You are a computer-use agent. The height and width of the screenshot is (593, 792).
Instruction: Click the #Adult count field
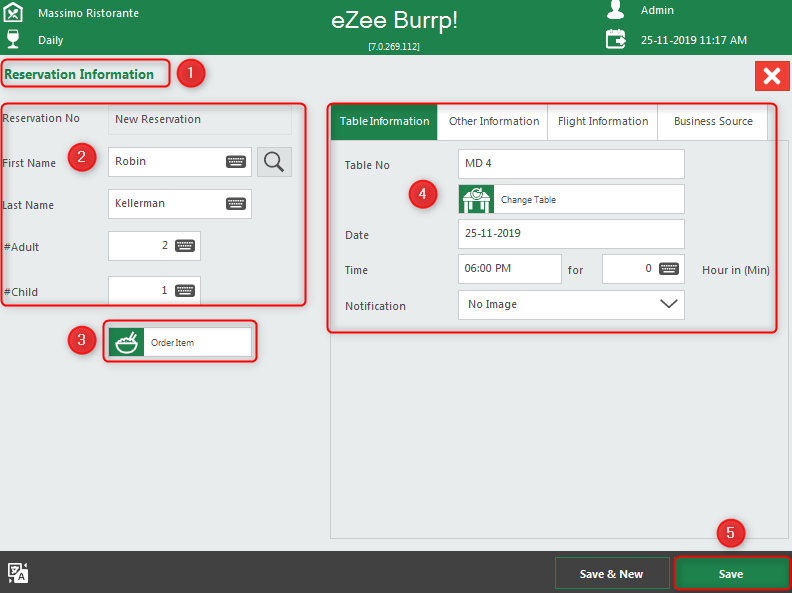point(155,246)
